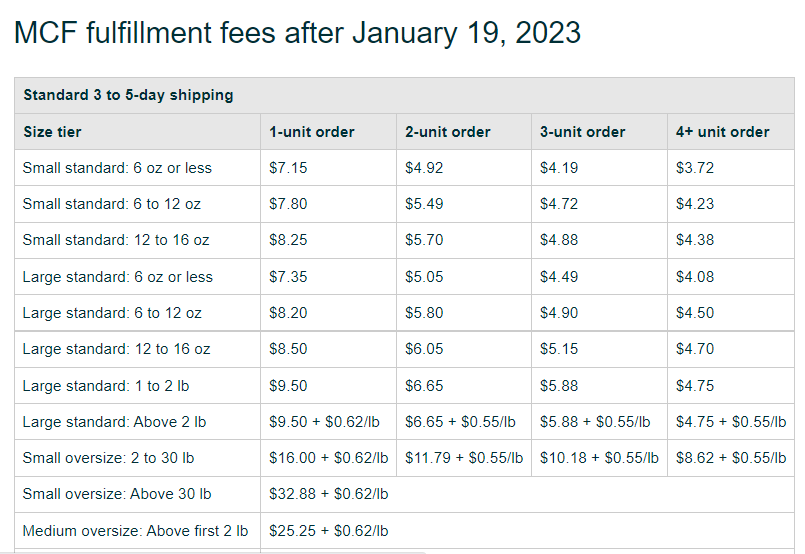805x554 pixels.
Task: Click the Size tier column header
Action: [x=52, y=132]
